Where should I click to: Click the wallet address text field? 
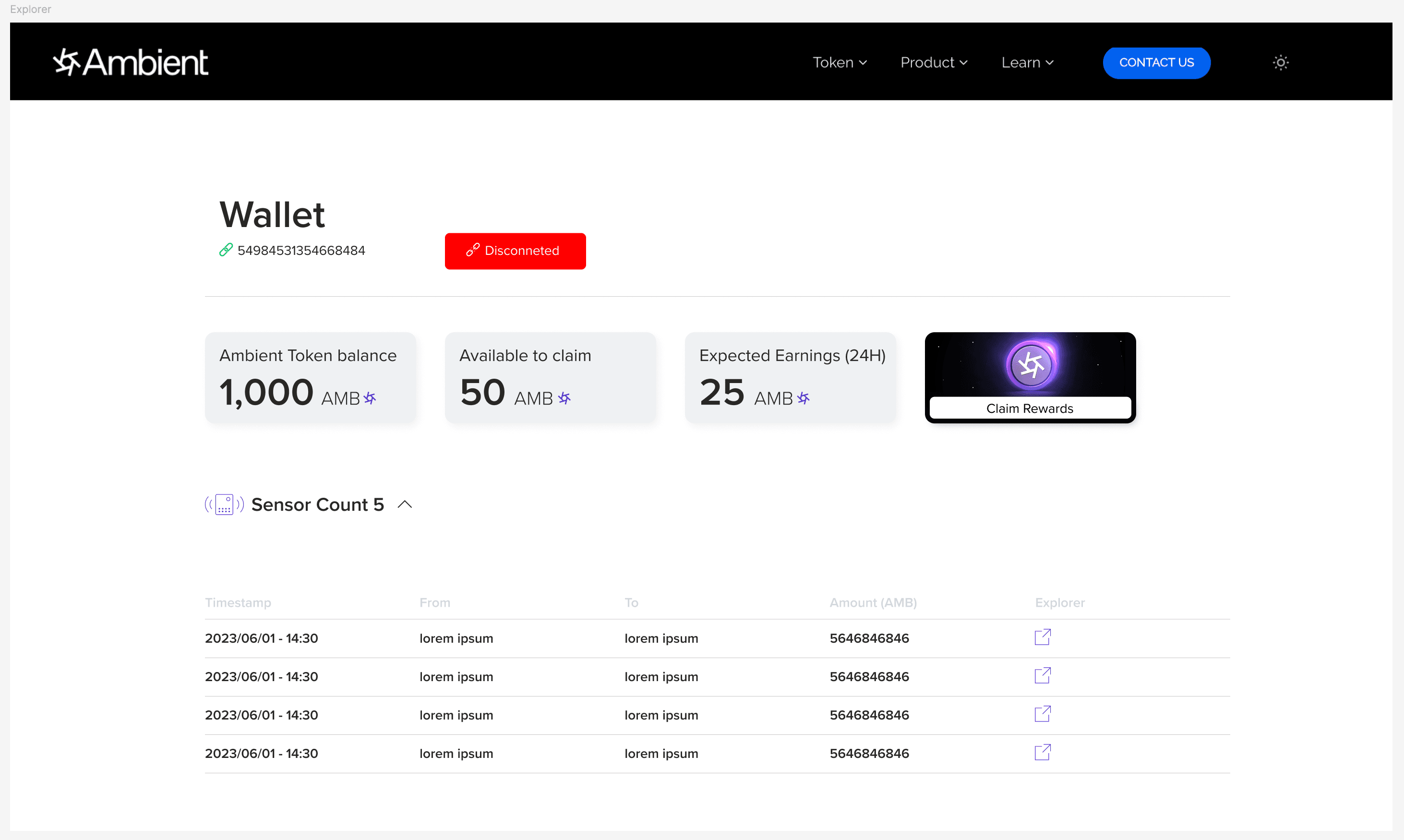302,251
